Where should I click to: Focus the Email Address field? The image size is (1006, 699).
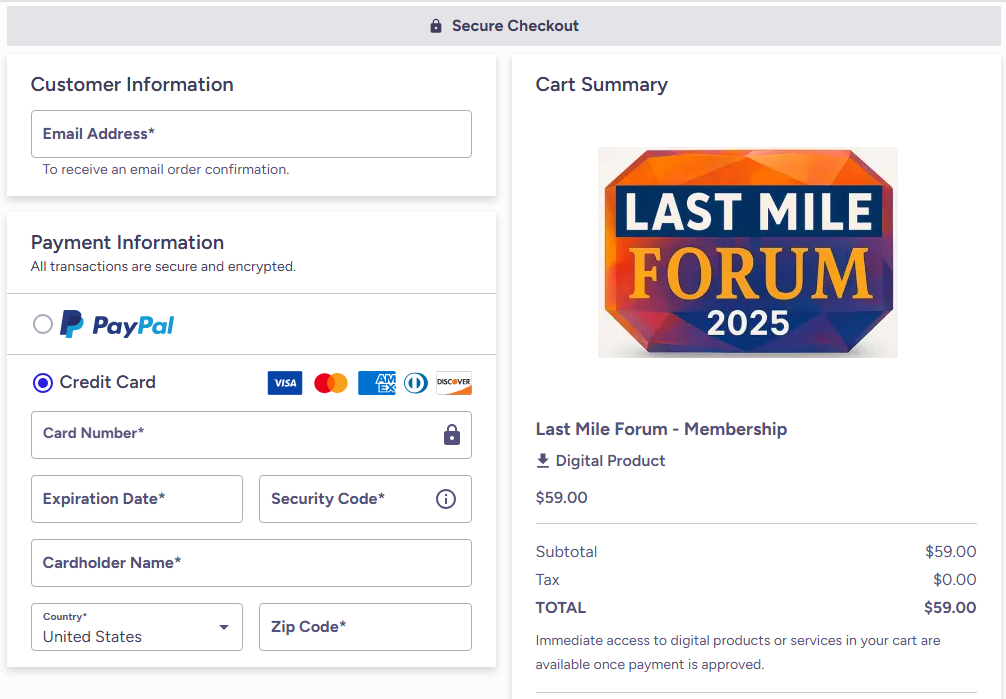(x=251, y=134)
